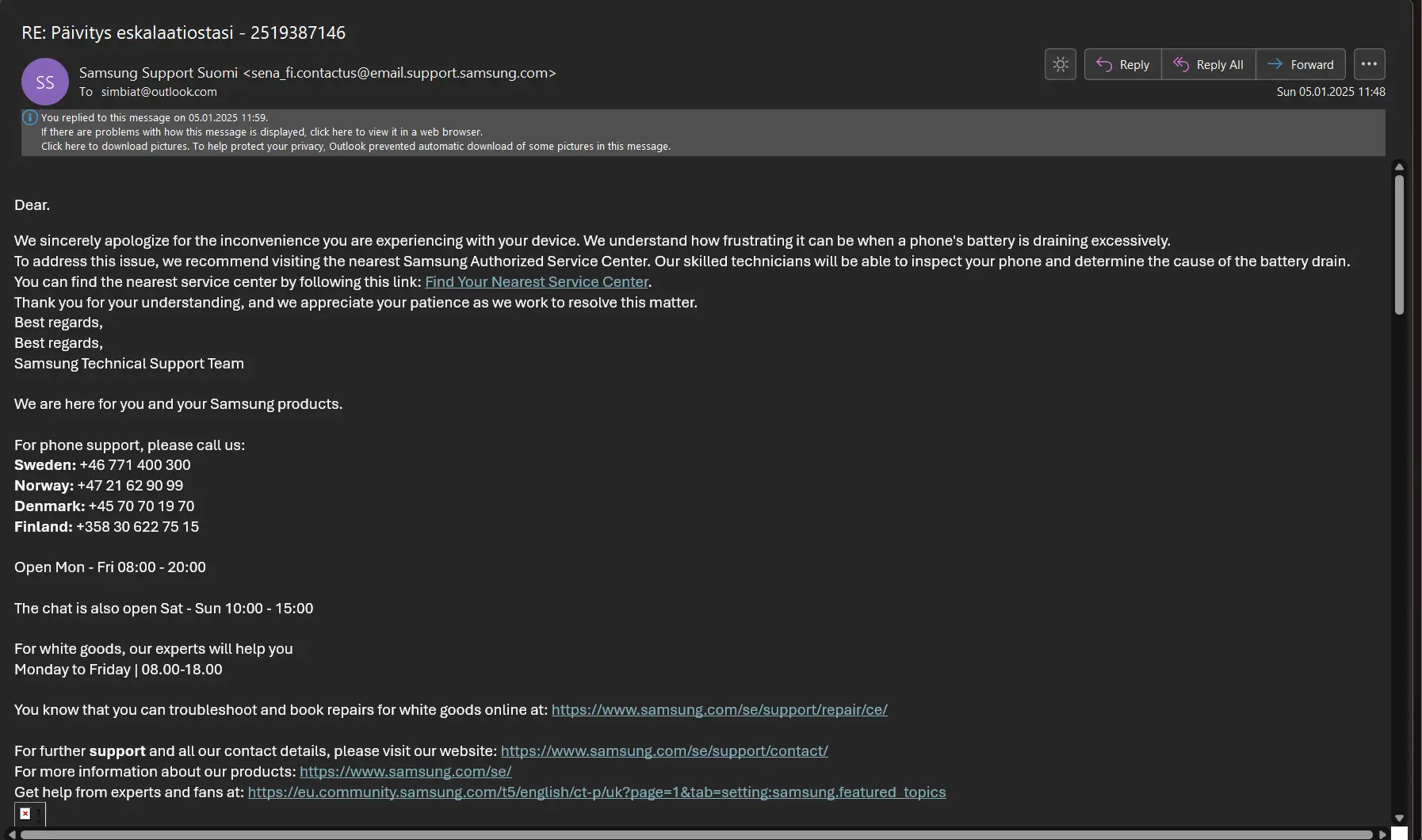1422x840 pixels.
Task: Click the horizontal scrollbar left arrow
Action: click(11, 834)
